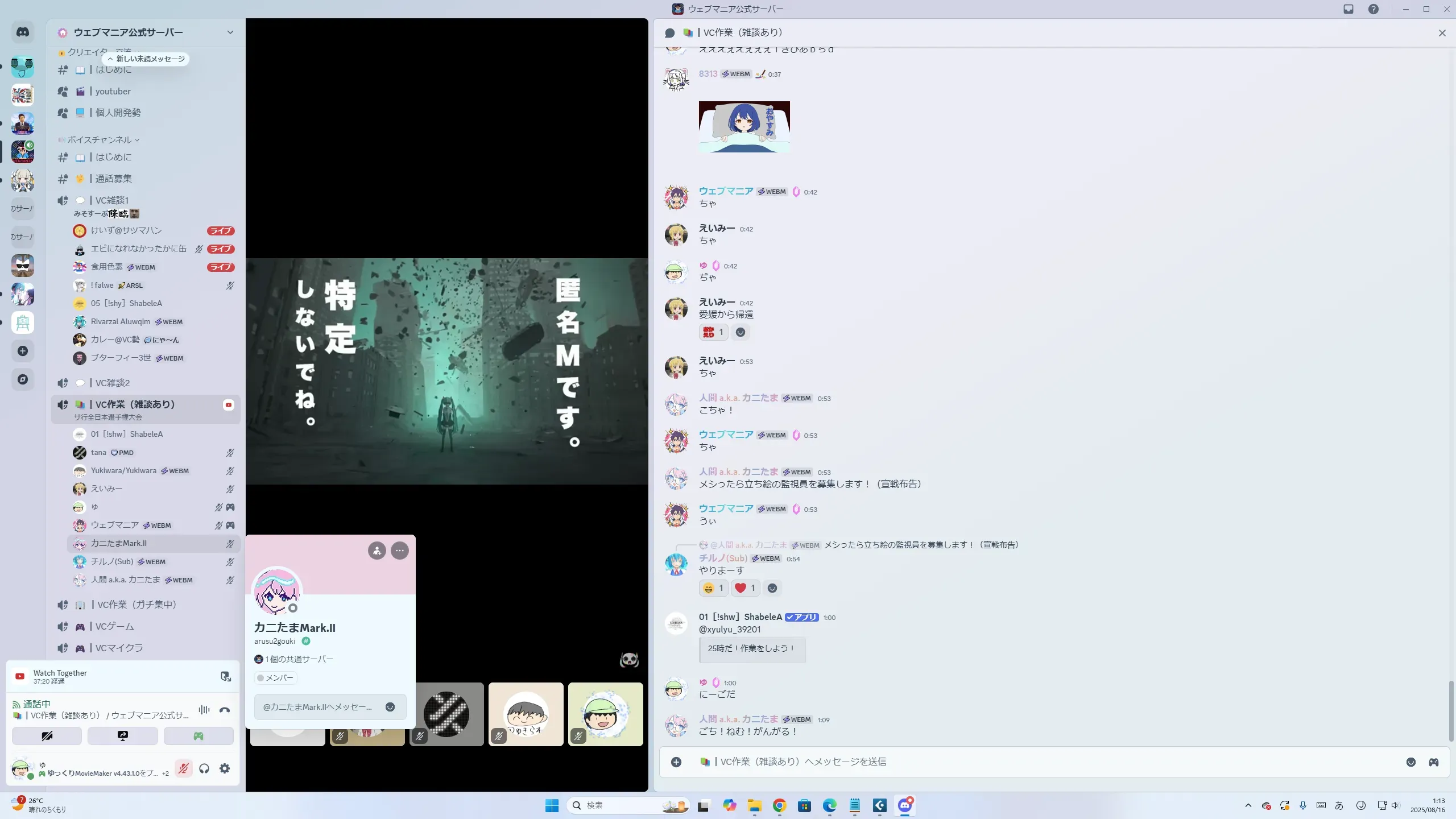Screen dimensions: 1456x819
Task: Collapse the ボイスチャンネル category
Action: pyautogui.click(x=100, y=140)
